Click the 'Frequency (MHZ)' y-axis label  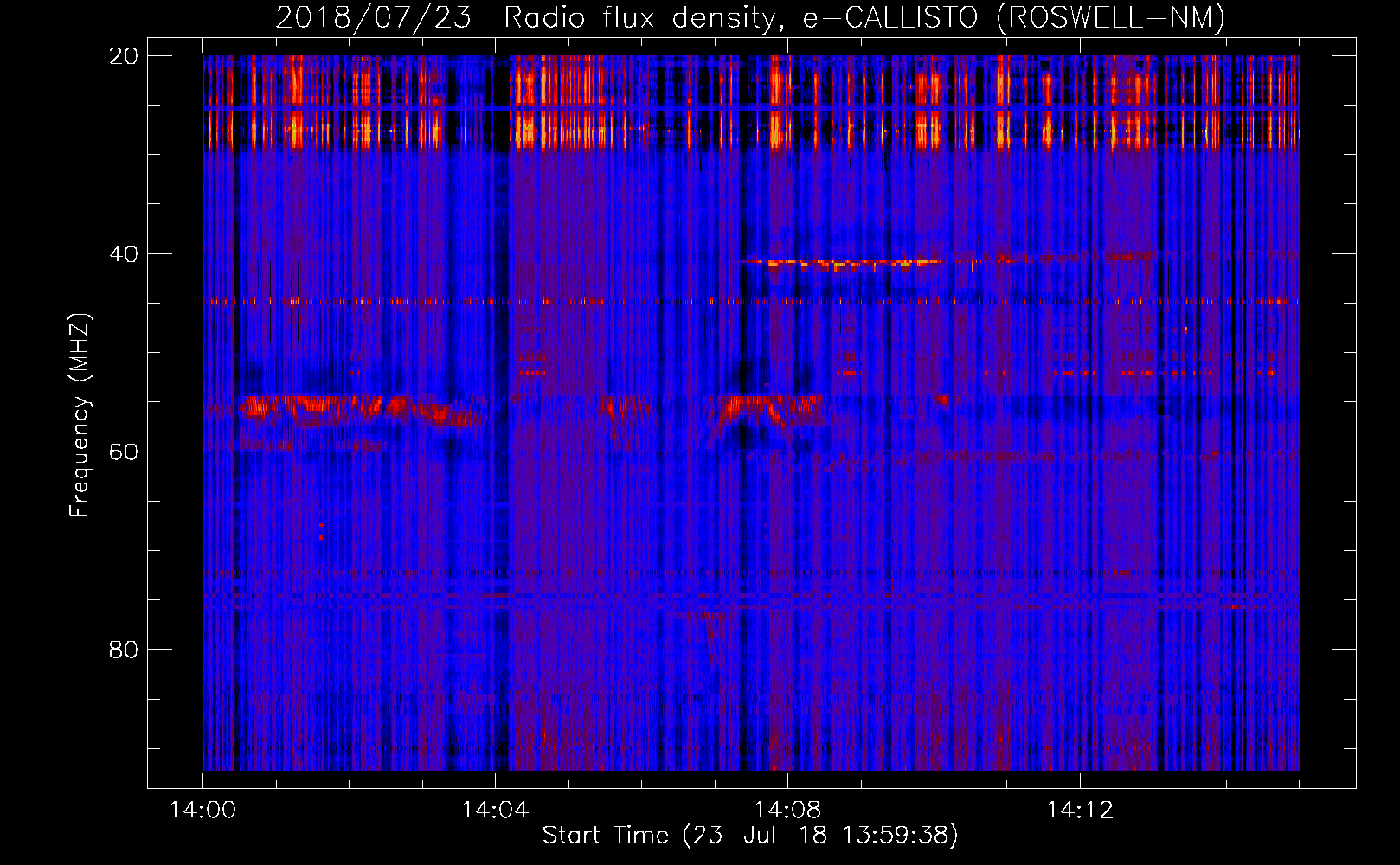point(80,415)
